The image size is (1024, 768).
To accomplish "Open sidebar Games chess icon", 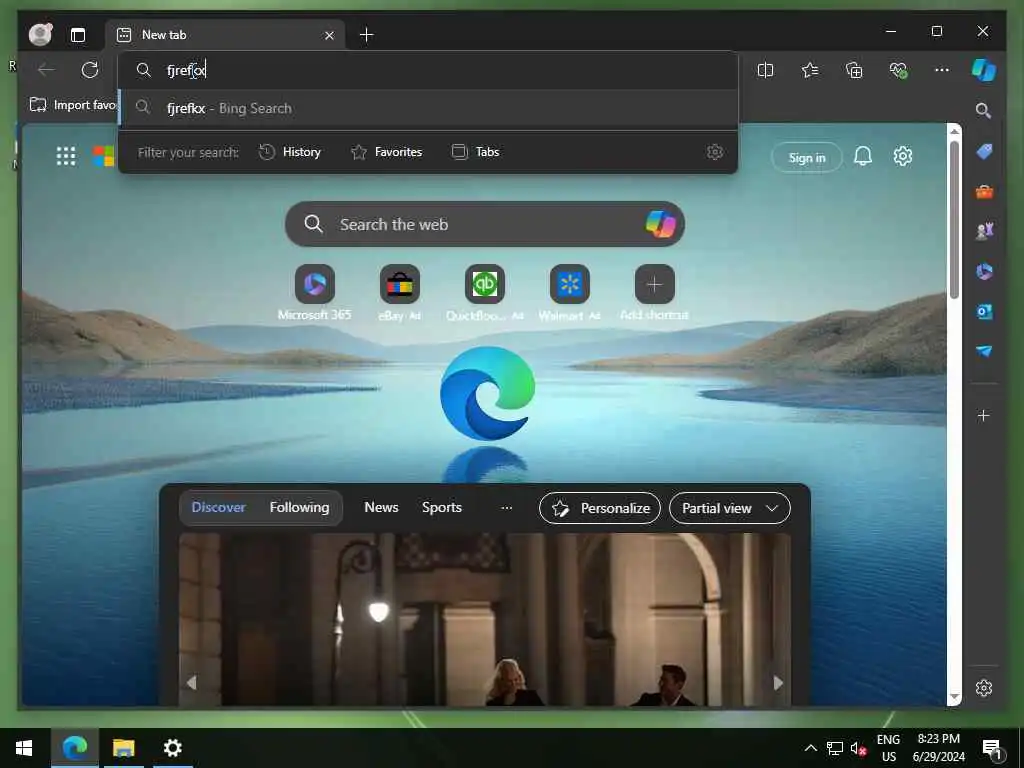I will pyautogui.click(x=984, y=231).
